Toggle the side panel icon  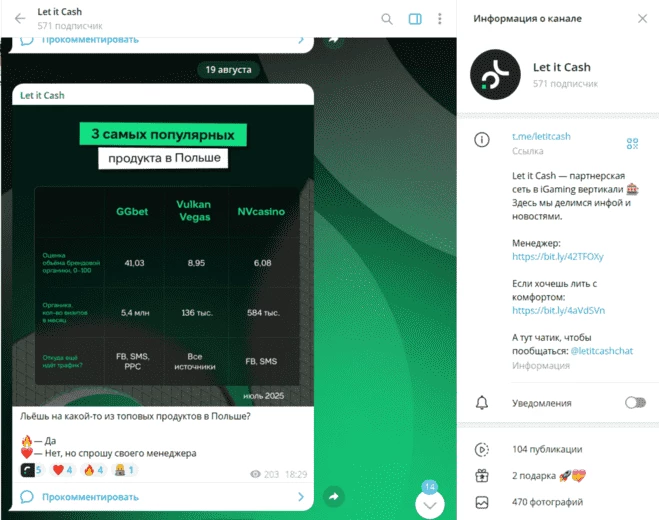(x=415, y=19)
